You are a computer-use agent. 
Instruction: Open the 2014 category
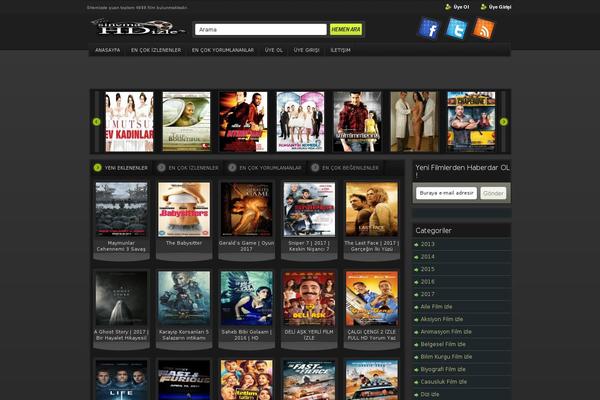[x=427, y=257]
